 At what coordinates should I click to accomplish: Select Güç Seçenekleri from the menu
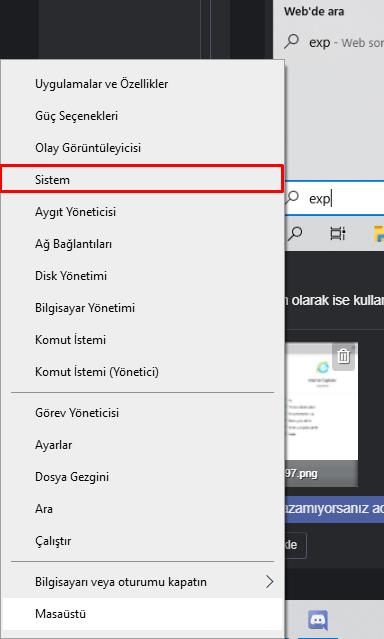142,116
